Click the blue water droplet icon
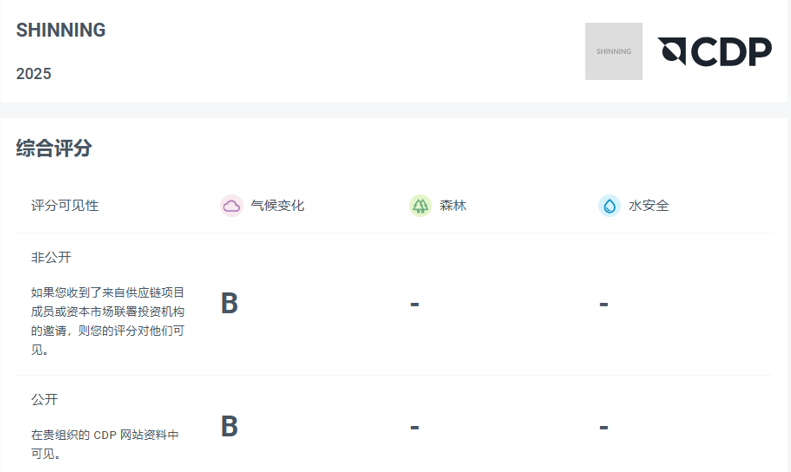Screen dimensions: 791x472 pyautogui.click(x=609, y=206)
